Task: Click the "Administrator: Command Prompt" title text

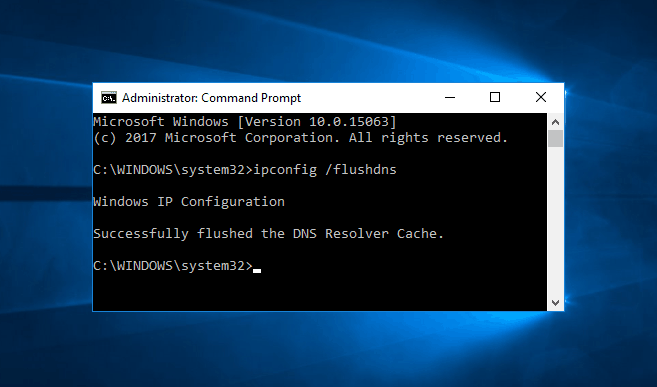Action: (x=211, y=98)
